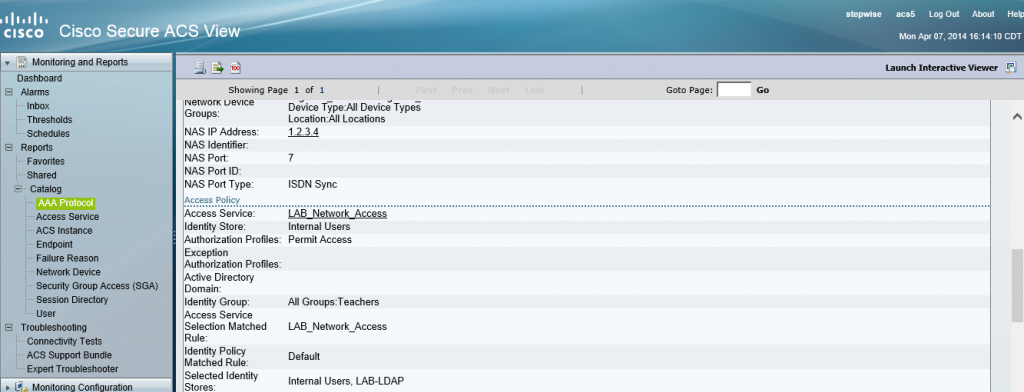1024x392 pixels.
Task: Click the Next page link
Action: (x=498, y=90)
